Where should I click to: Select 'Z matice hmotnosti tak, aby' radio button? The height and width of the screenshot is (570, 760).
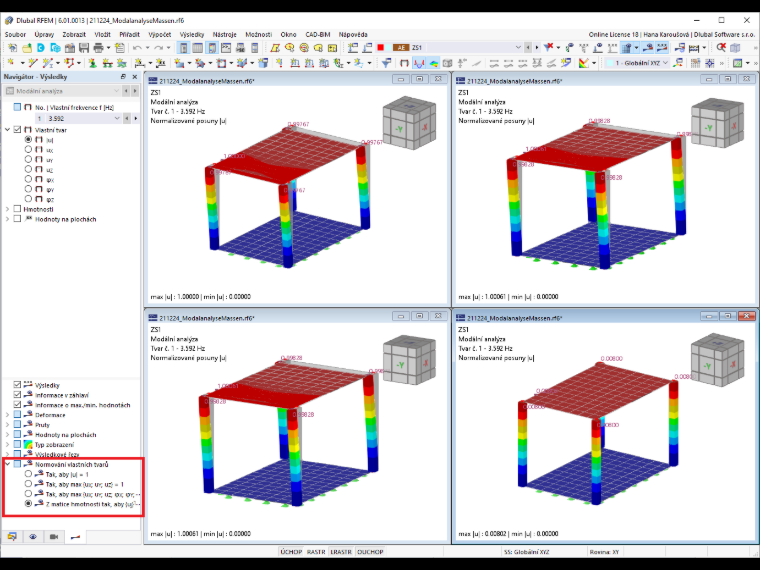tap(28, 504)
